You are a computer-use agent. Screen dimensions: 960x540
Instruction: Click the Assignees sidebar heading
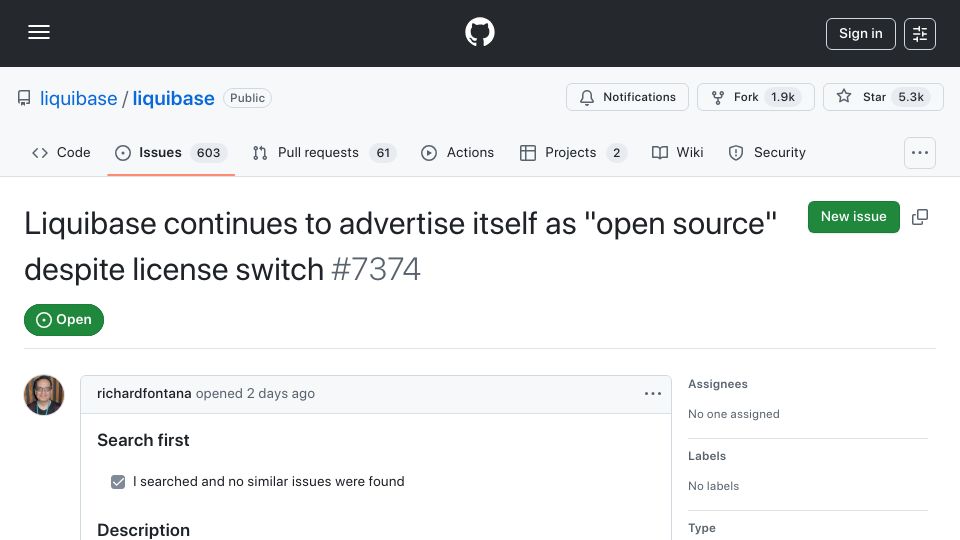coord(718,384)
